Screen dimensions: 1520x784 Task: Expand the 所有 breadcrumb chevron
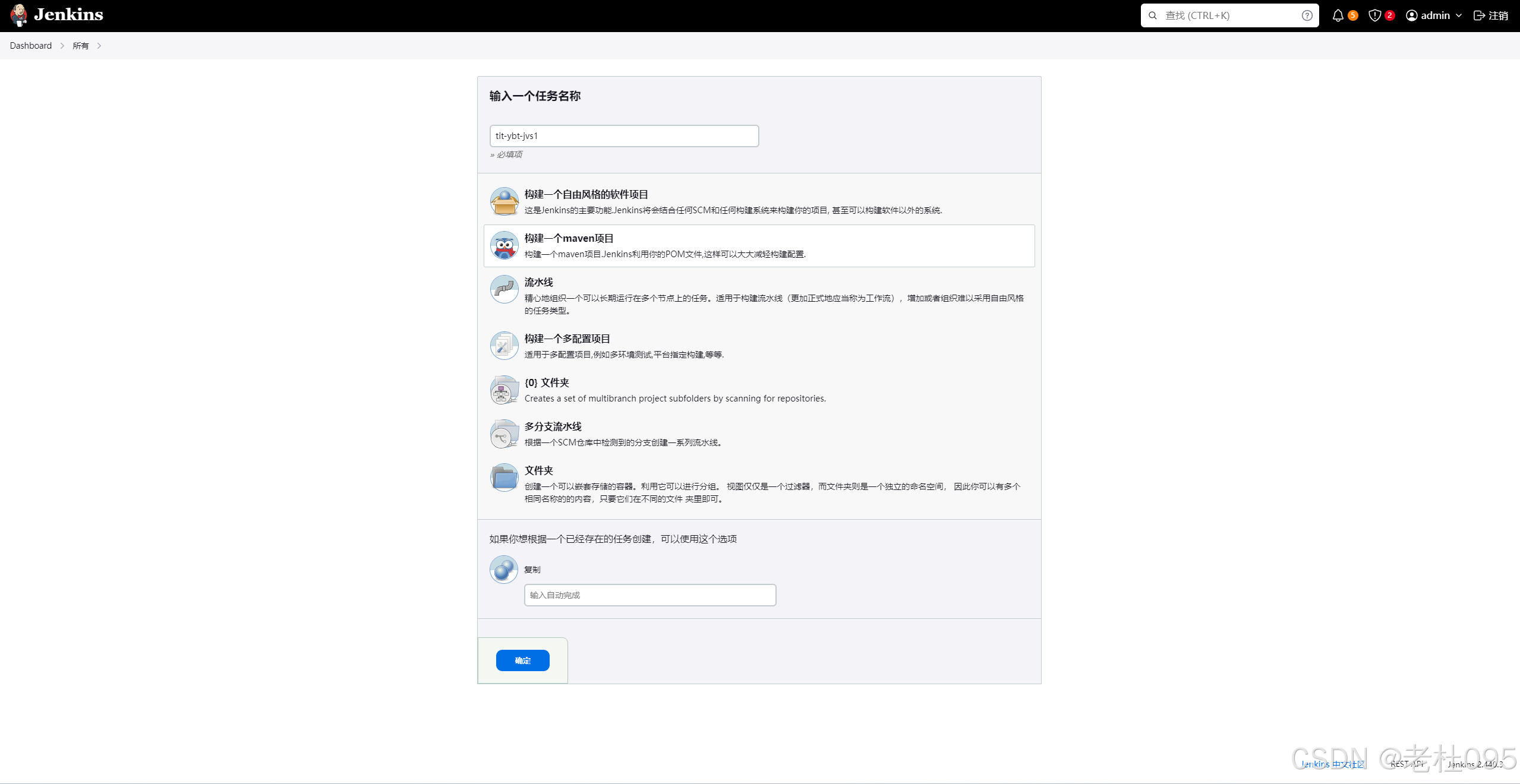tap(99, 46)
